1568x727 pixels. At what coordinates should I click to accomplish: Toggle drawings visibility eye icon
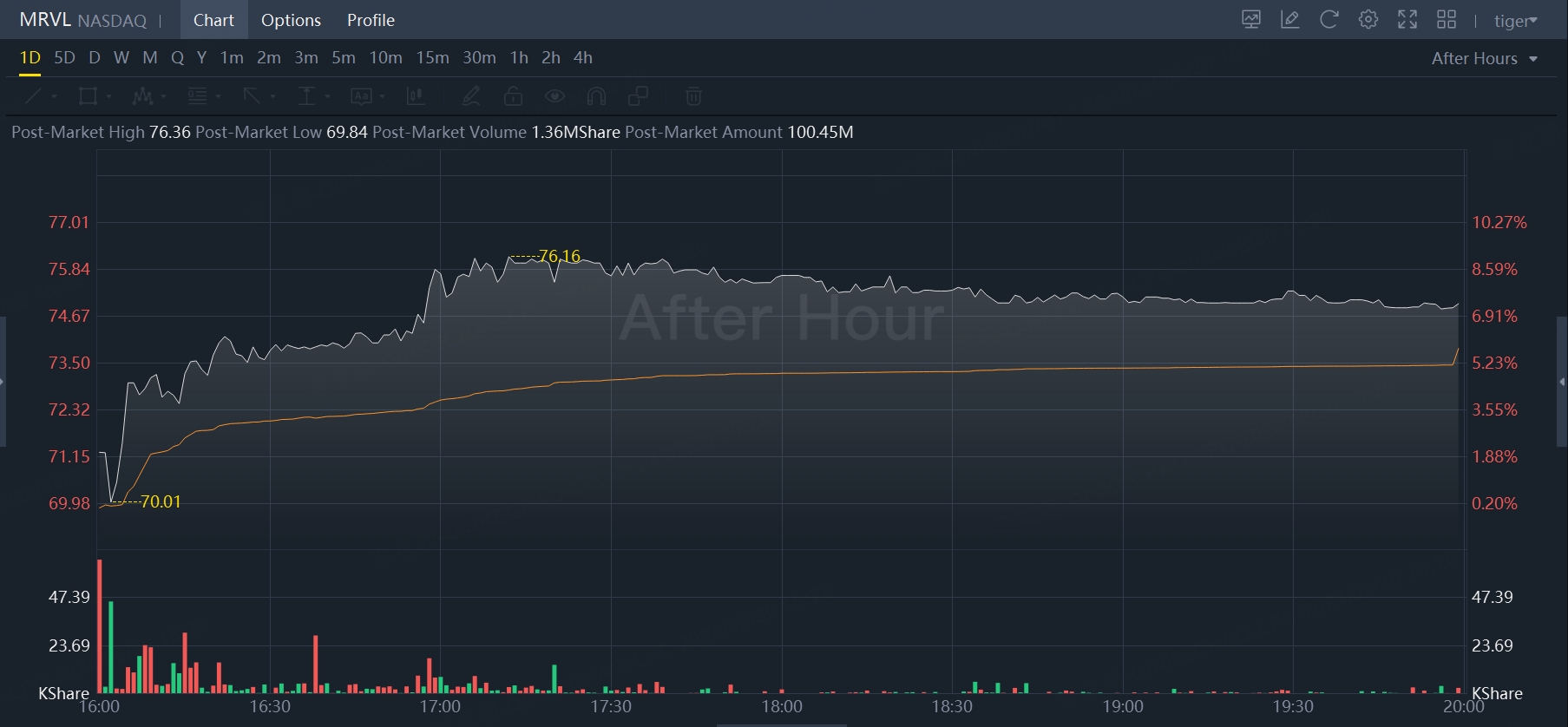click(x=554, y=96)
